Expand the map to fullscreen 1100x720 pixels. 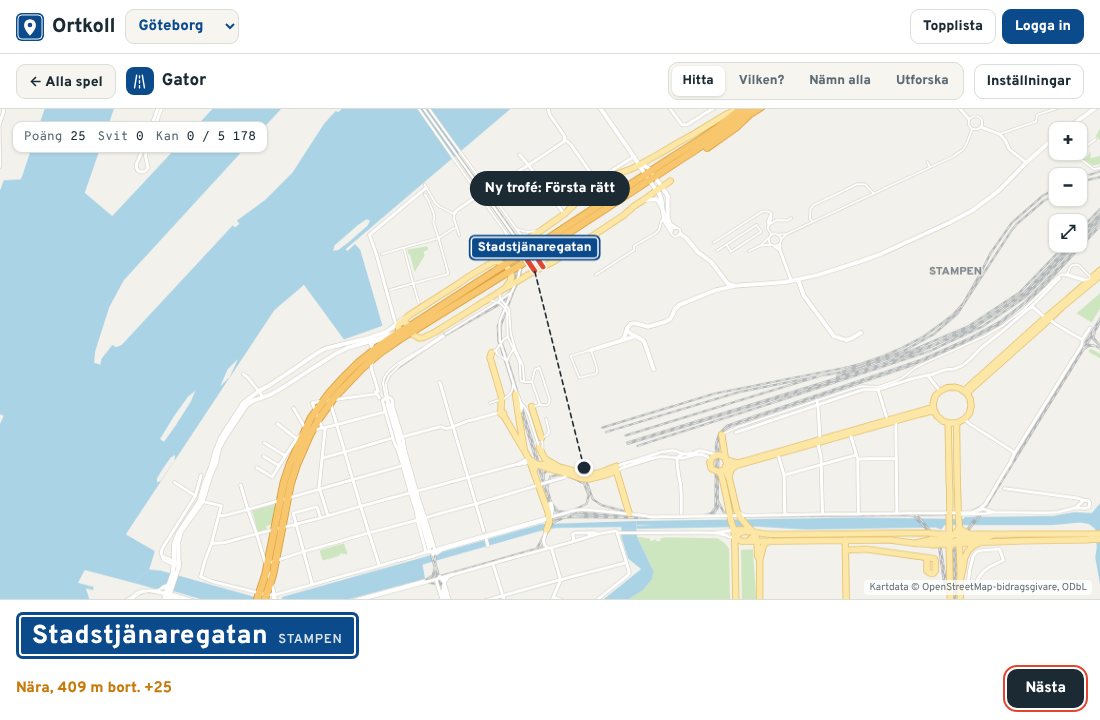(1068, 232)
